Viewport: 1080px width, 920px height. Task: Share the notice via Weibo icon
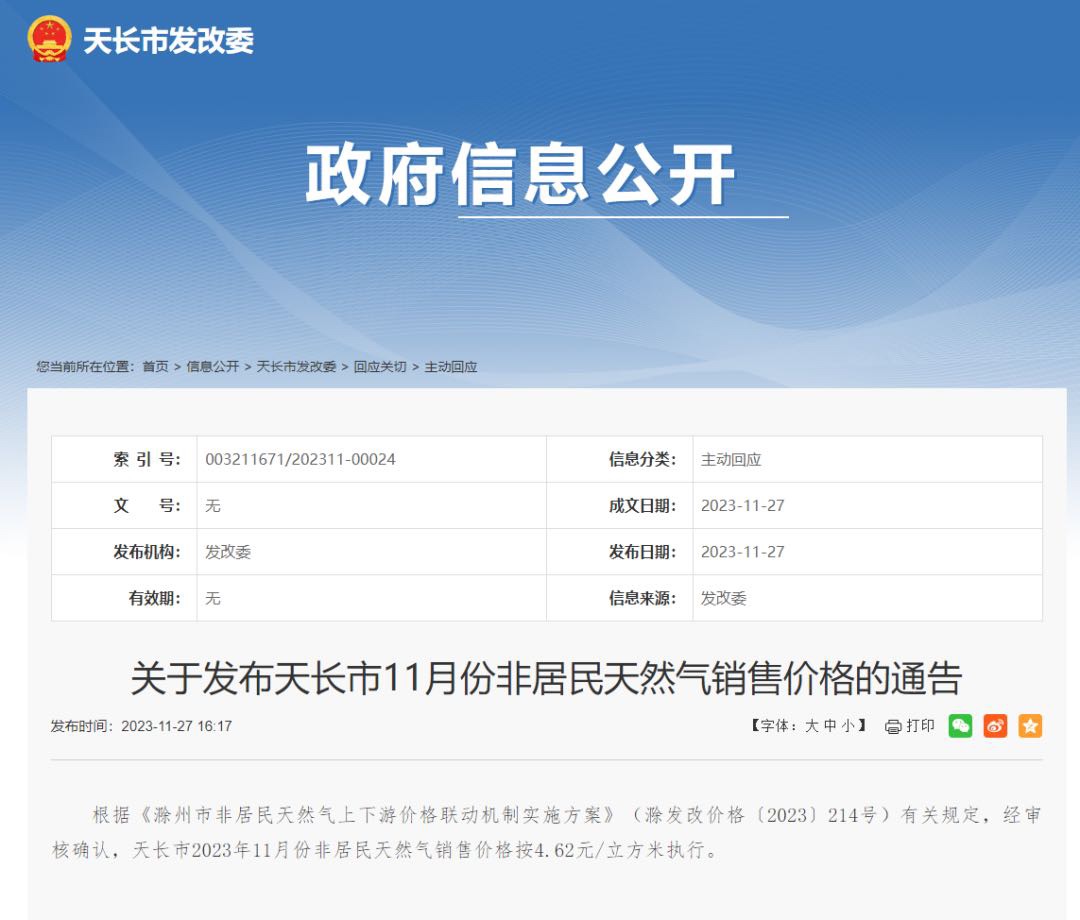pos(995,726)
